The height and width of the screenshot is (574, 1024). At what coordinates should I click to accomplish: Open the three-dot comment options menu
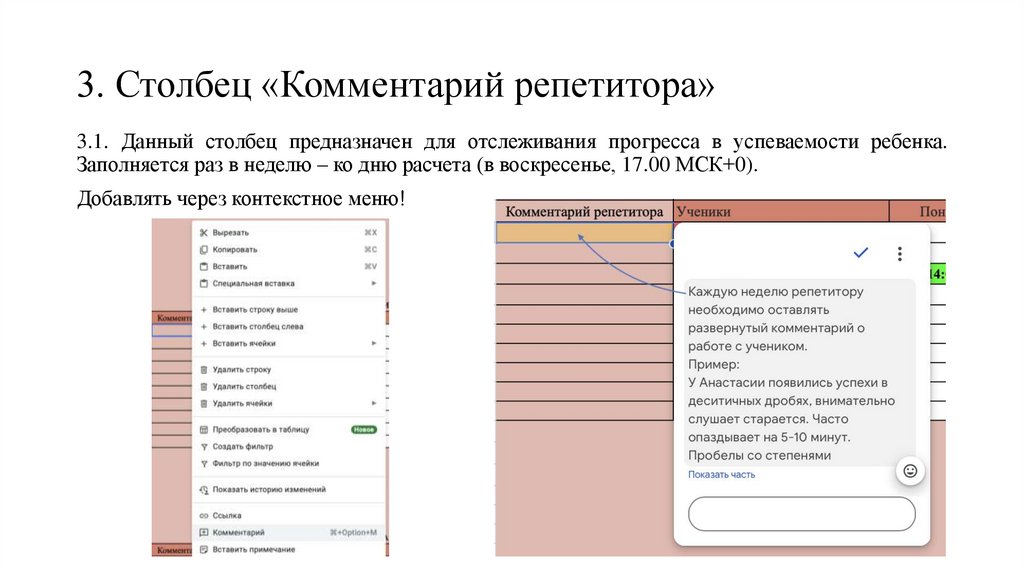900,254
